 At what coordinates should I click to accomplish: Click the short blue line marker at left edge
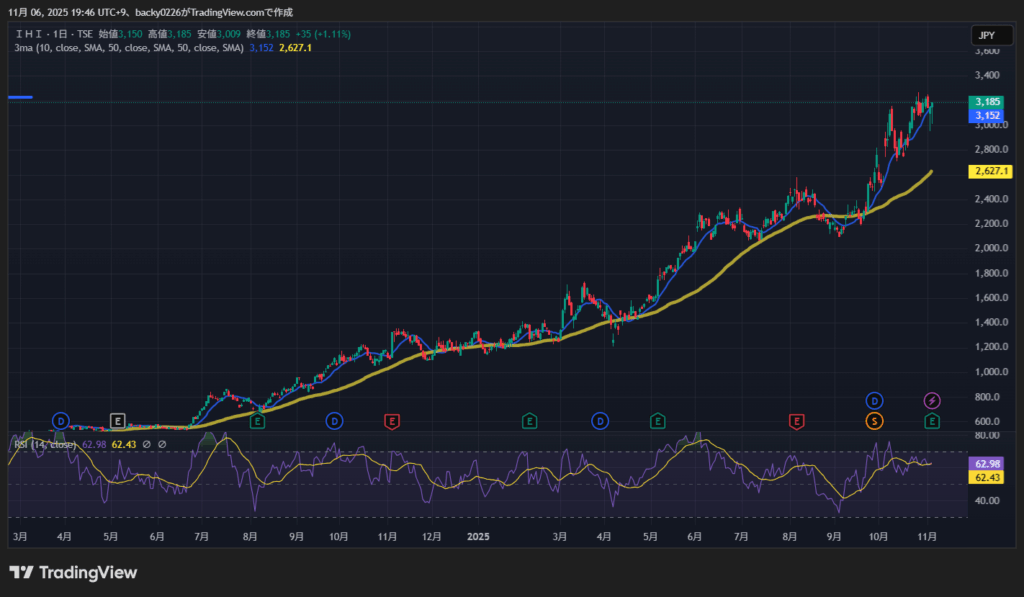tap(20, 97)
